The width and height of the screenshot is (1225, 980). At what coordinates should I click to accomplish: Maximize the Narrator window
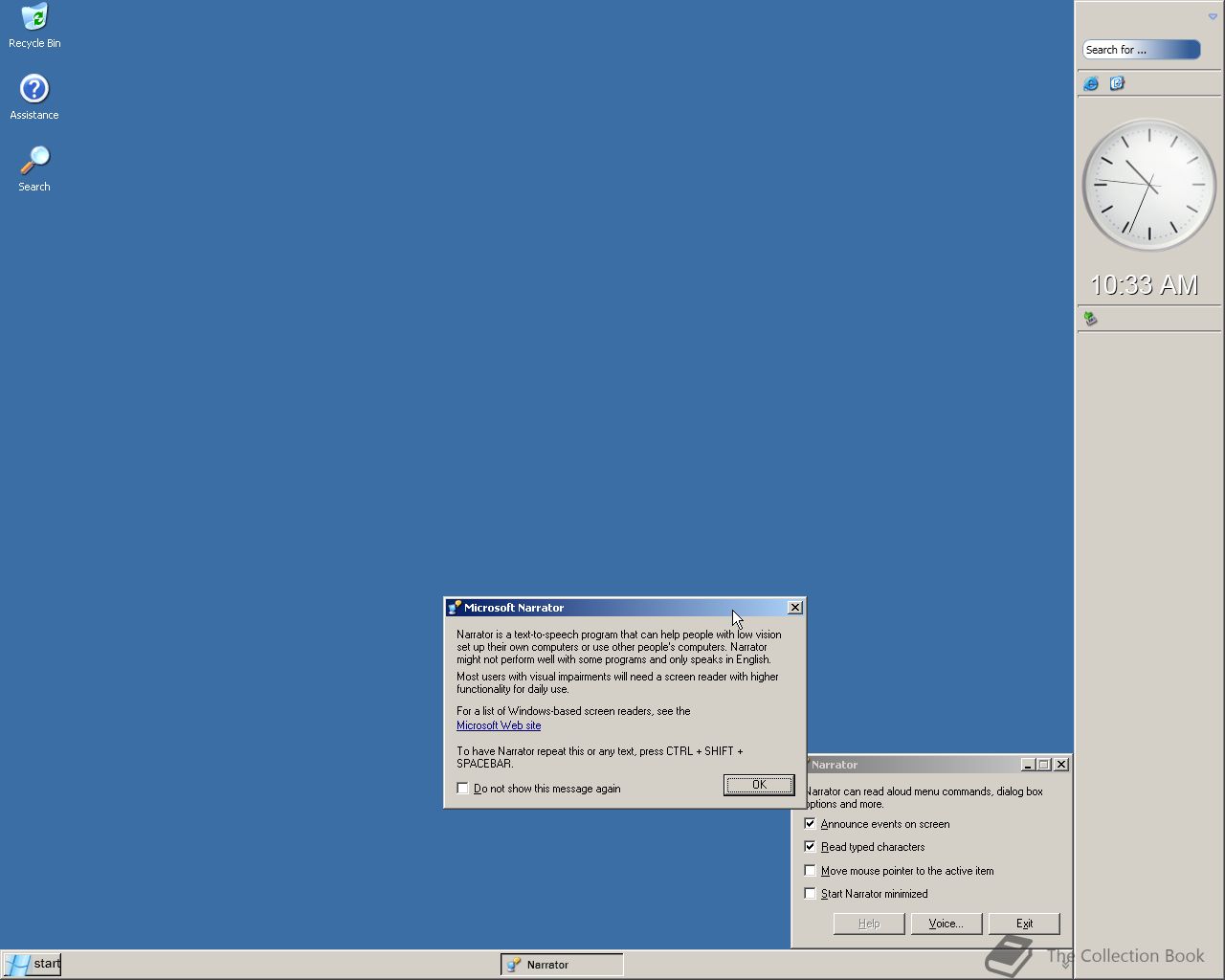1044,765
